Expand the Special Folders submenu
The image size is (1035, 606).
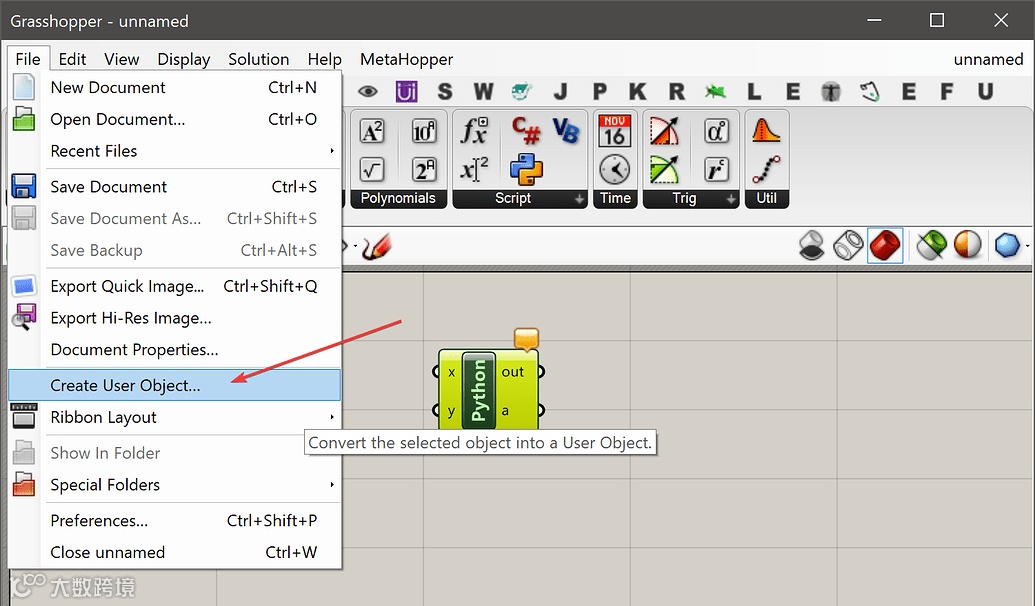175,485
